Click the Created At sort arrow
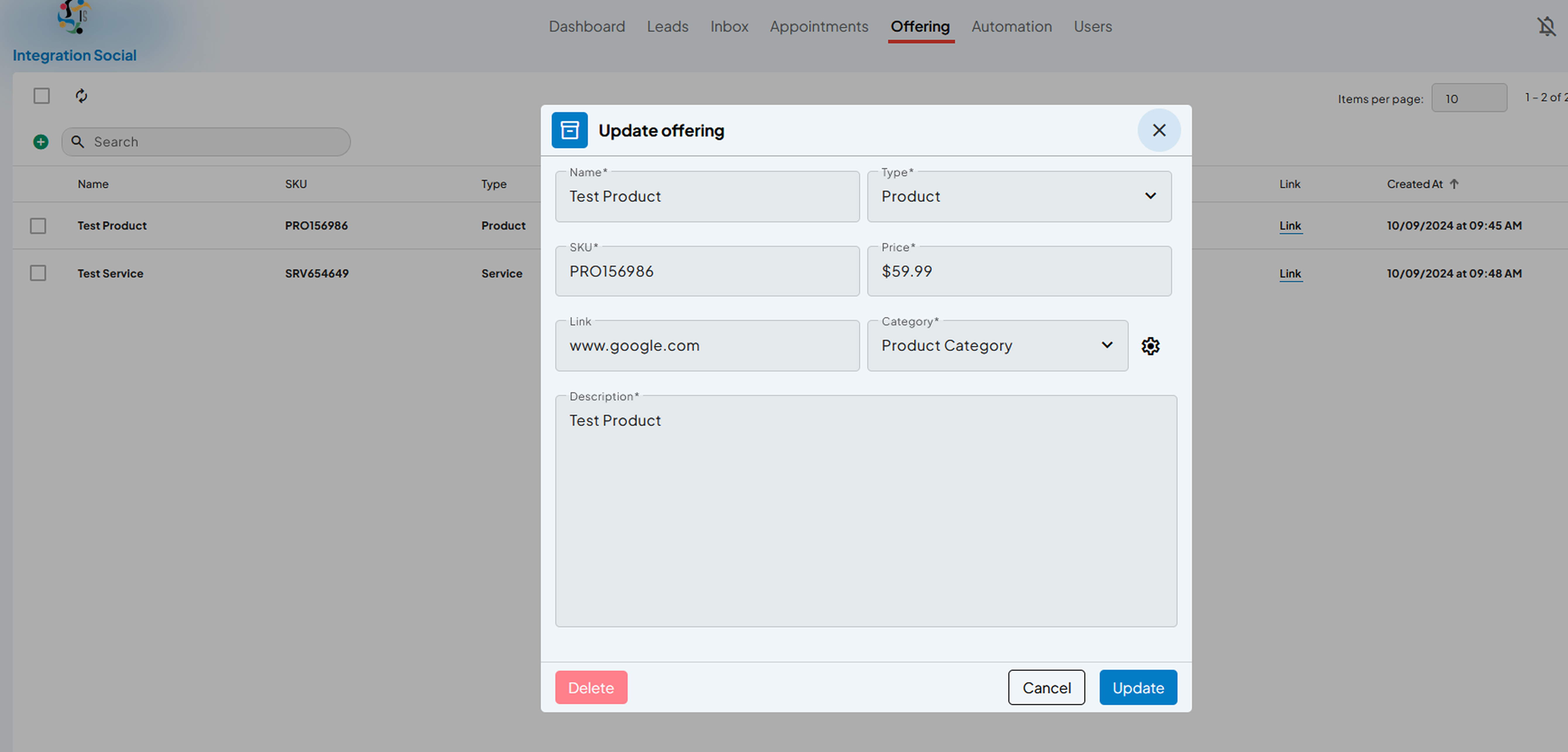The height and width of the screenshot is (752, 1568). coord(1454,184)
